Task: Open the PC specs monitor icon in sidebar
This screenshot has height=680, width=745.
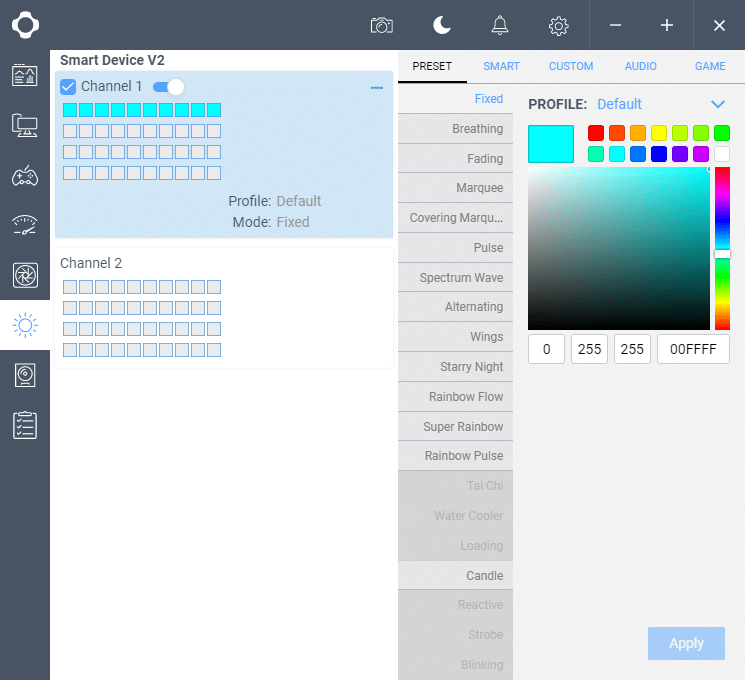Action: (25, 125)
